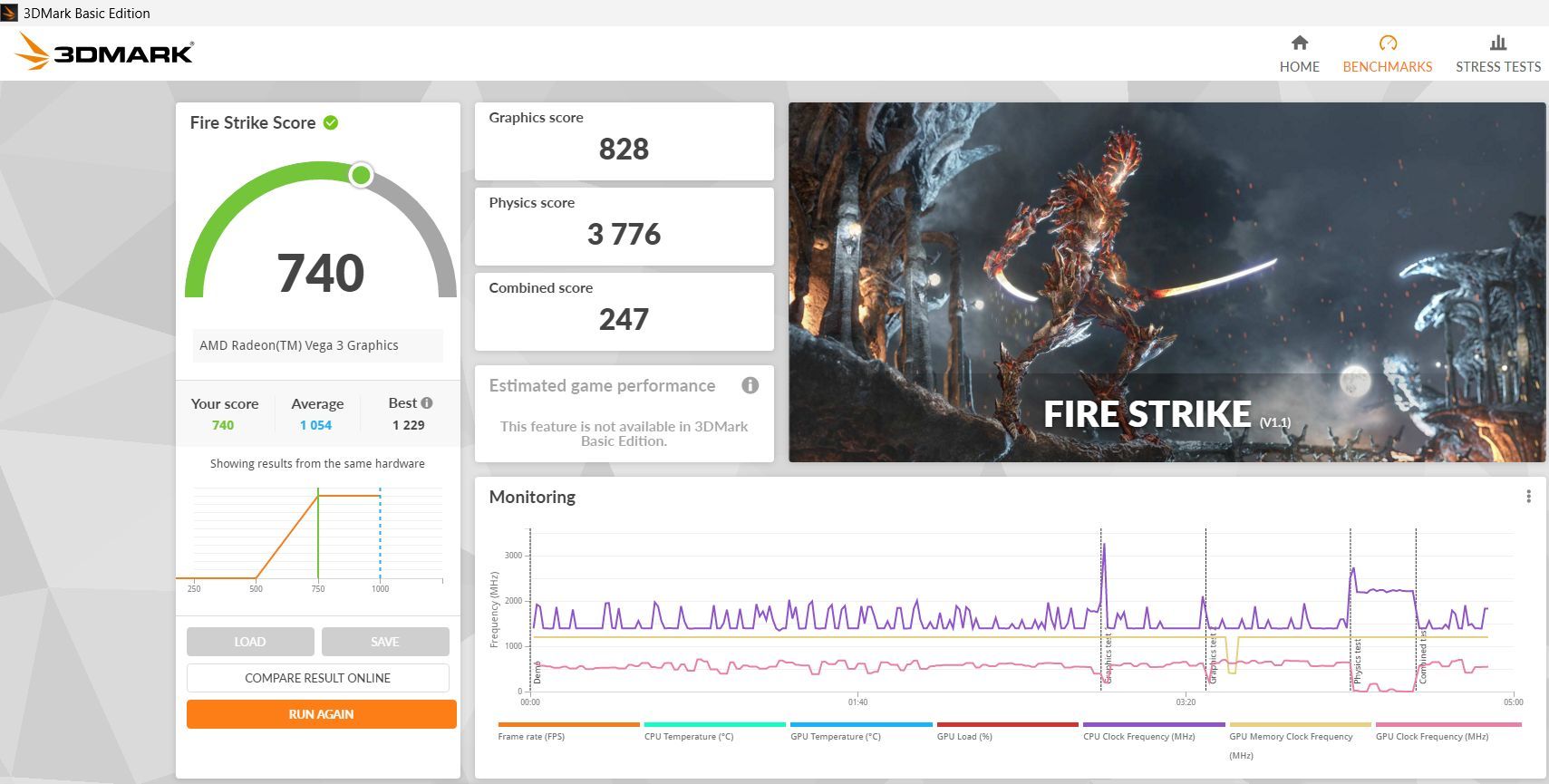Click the Combined test marker in monitoring chart
The image size is (1549, 784).
coord(1422,657)
